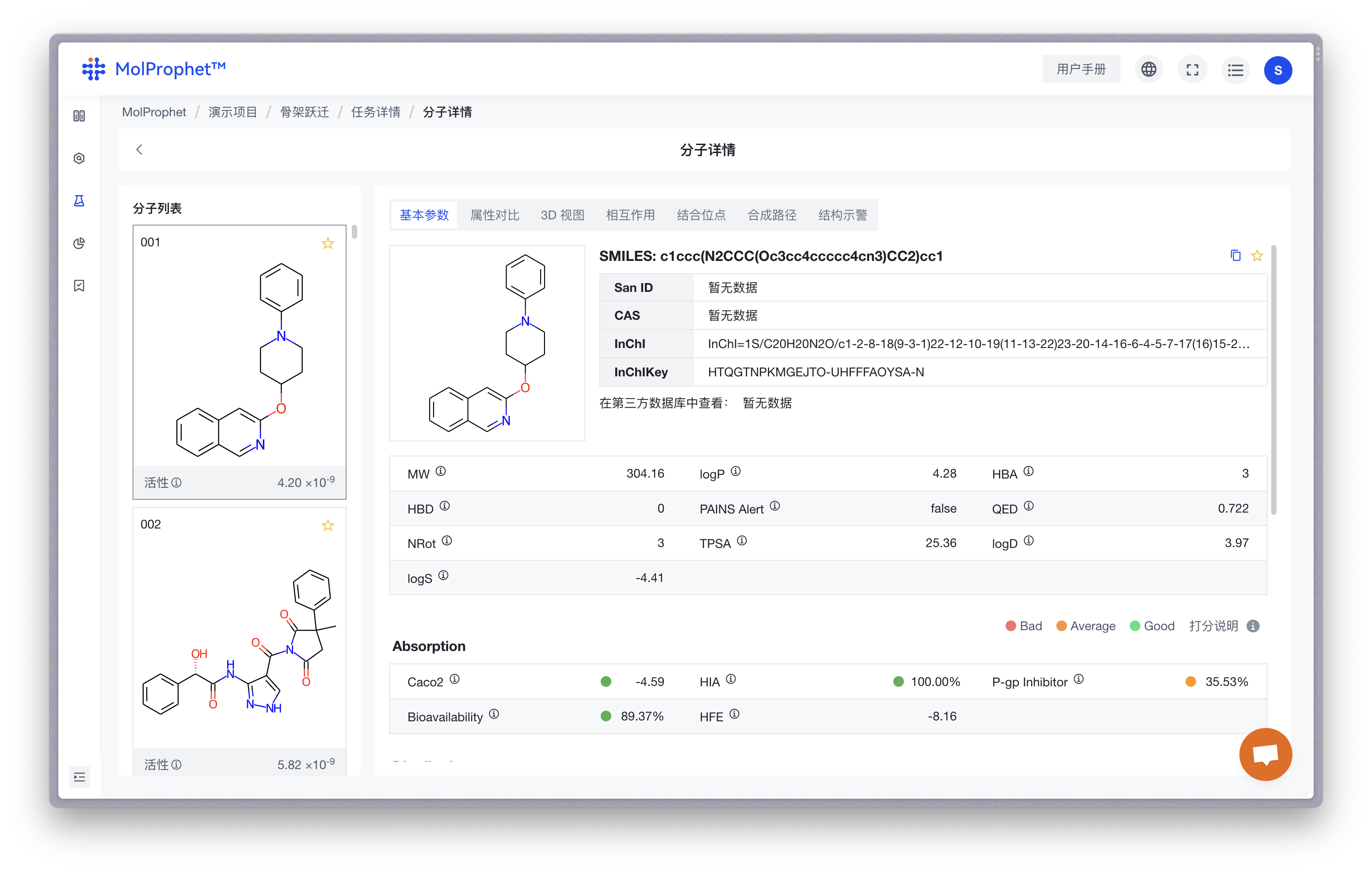
Task: Show info icon next to QED
Action: pos(1028,506)
